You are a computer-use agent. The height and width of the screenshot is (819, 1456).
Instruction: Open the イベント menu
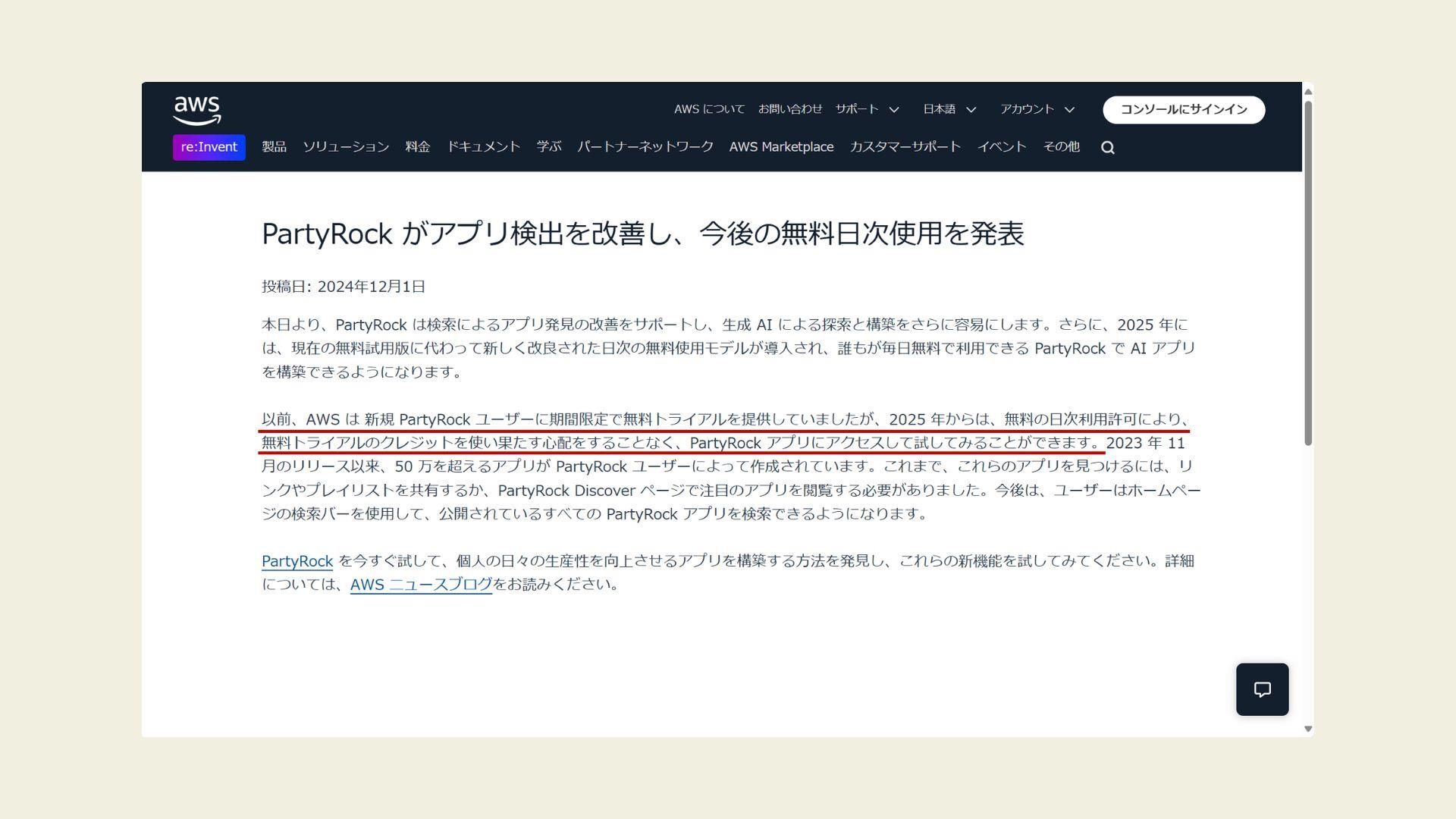1002,147
